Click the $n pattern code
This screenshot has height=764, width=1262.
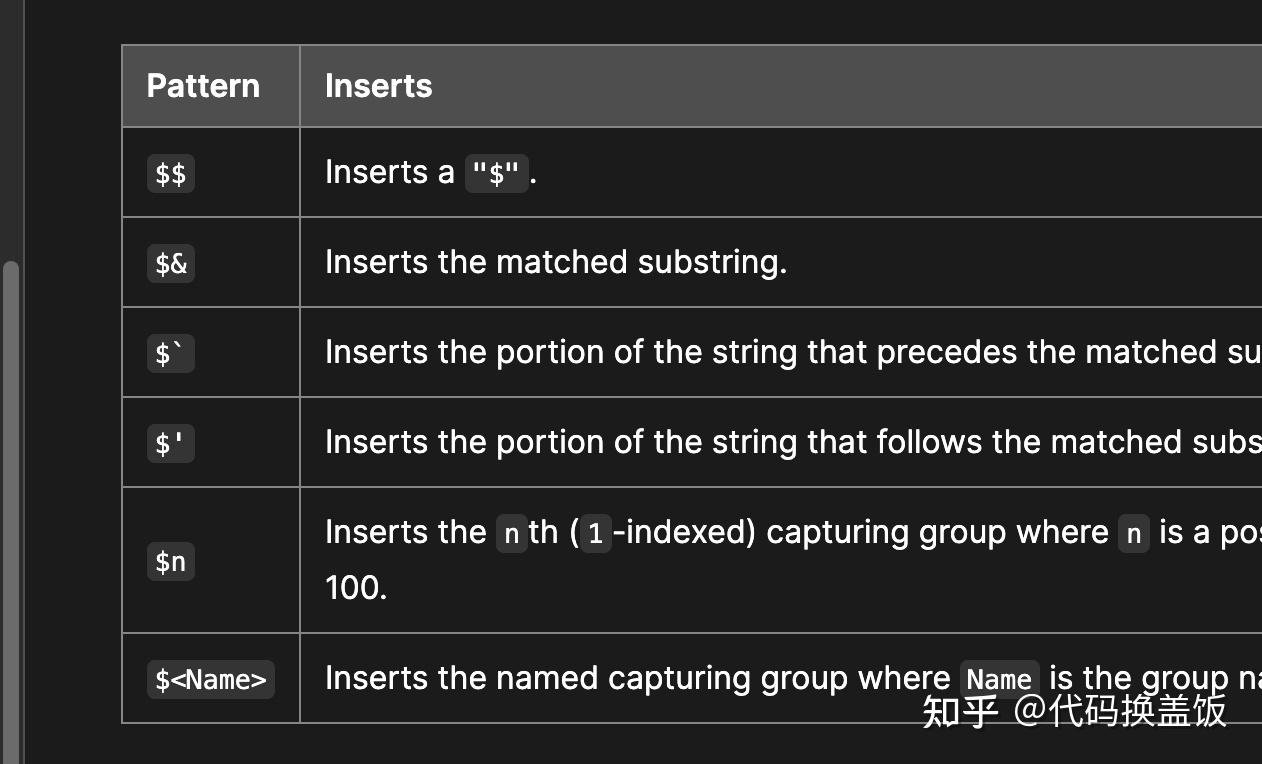tap(171, 562)
